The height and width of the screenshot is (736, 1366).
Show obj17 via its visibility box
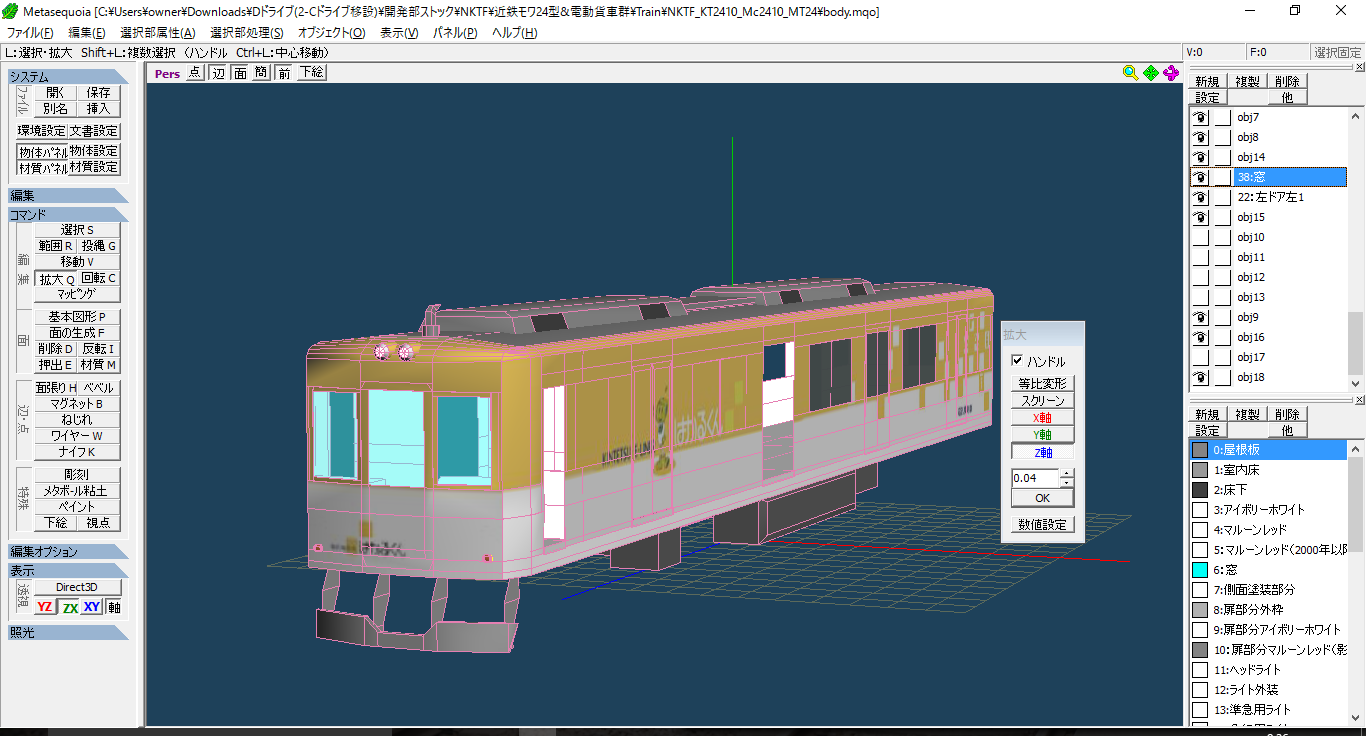click(1200, 357)
